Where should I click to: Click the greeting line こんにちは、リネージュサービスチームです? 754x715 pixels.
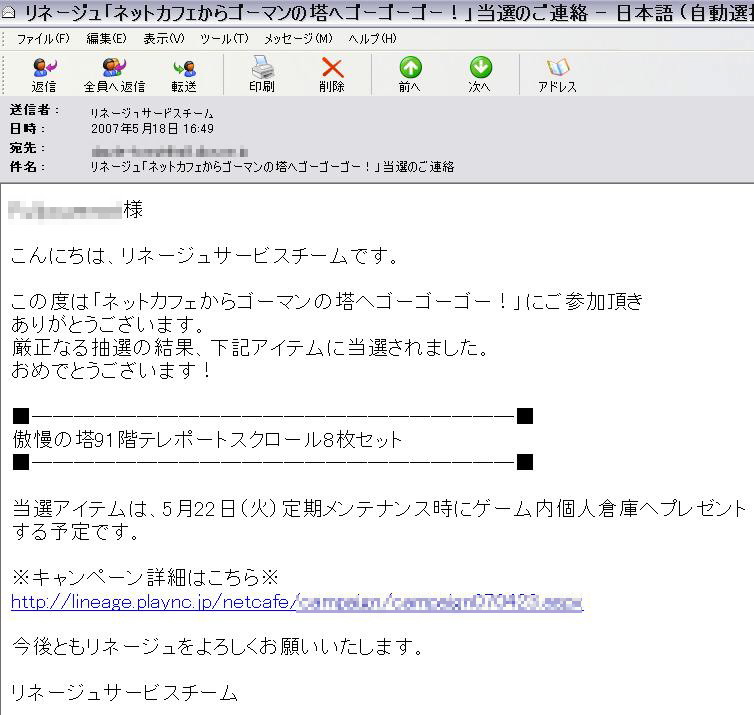click(204, 255)
